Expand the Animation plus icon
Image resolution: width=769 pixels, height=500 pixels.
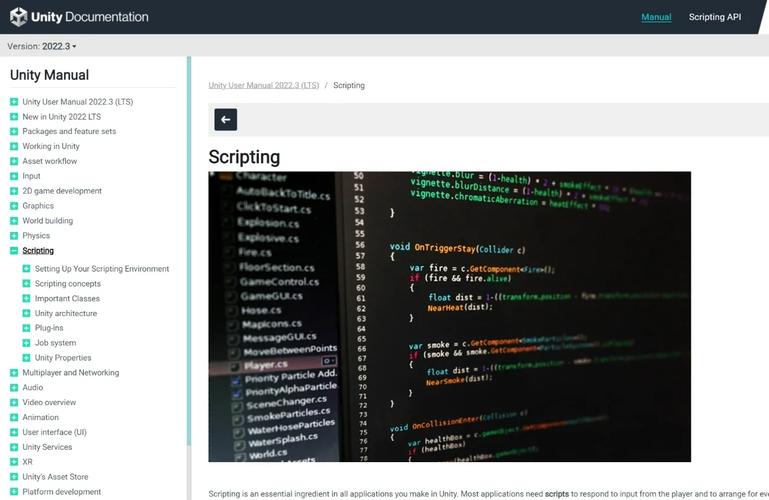[x=14, y=417]
